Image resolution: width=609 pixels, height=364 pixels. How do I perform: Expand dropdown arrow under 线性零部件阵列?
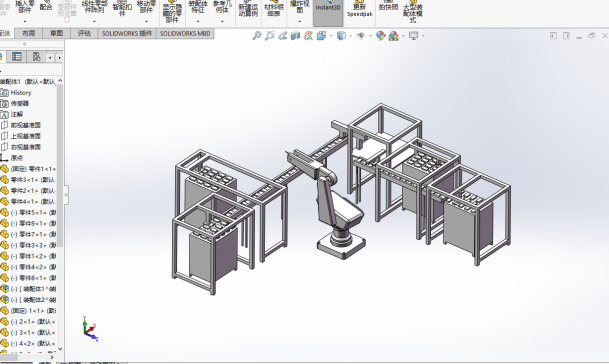click(x=94, y=21)
